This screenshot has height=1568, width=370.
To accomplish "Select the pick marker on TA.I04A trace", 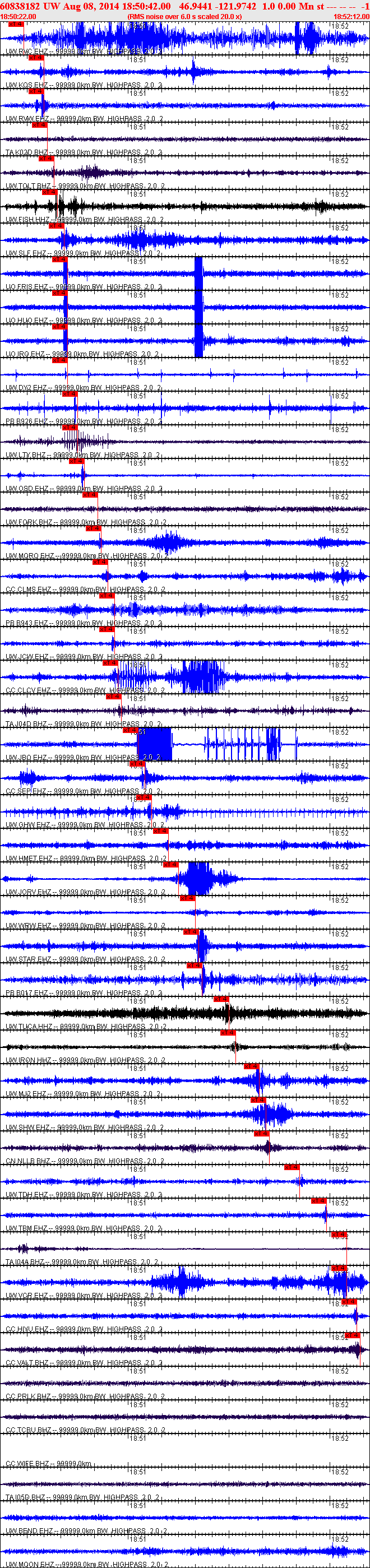I will tap(339, 1235).
